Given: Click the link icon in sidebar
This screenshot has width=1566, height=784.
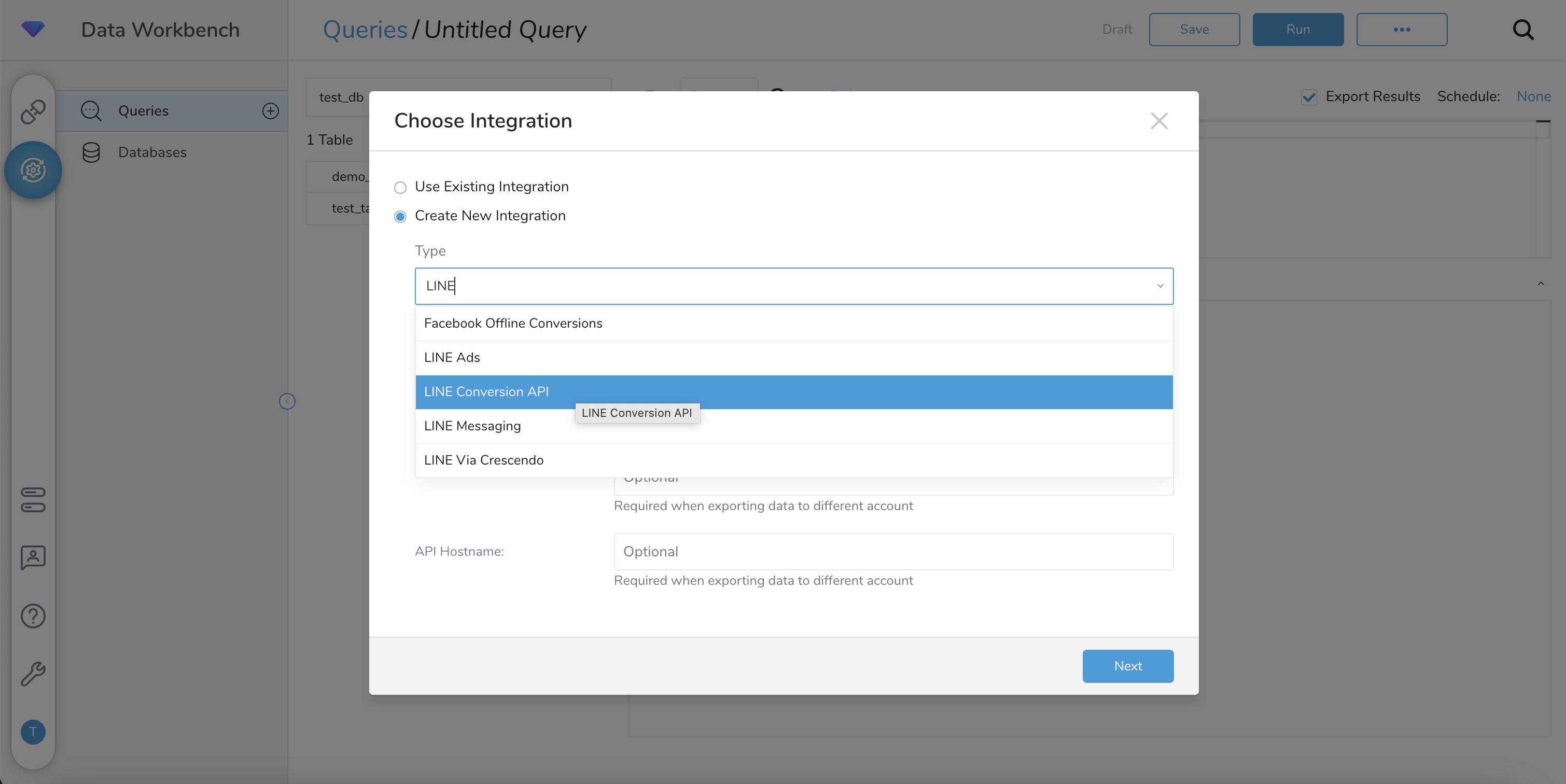Looking at the screenshot, I should point(33,112).
